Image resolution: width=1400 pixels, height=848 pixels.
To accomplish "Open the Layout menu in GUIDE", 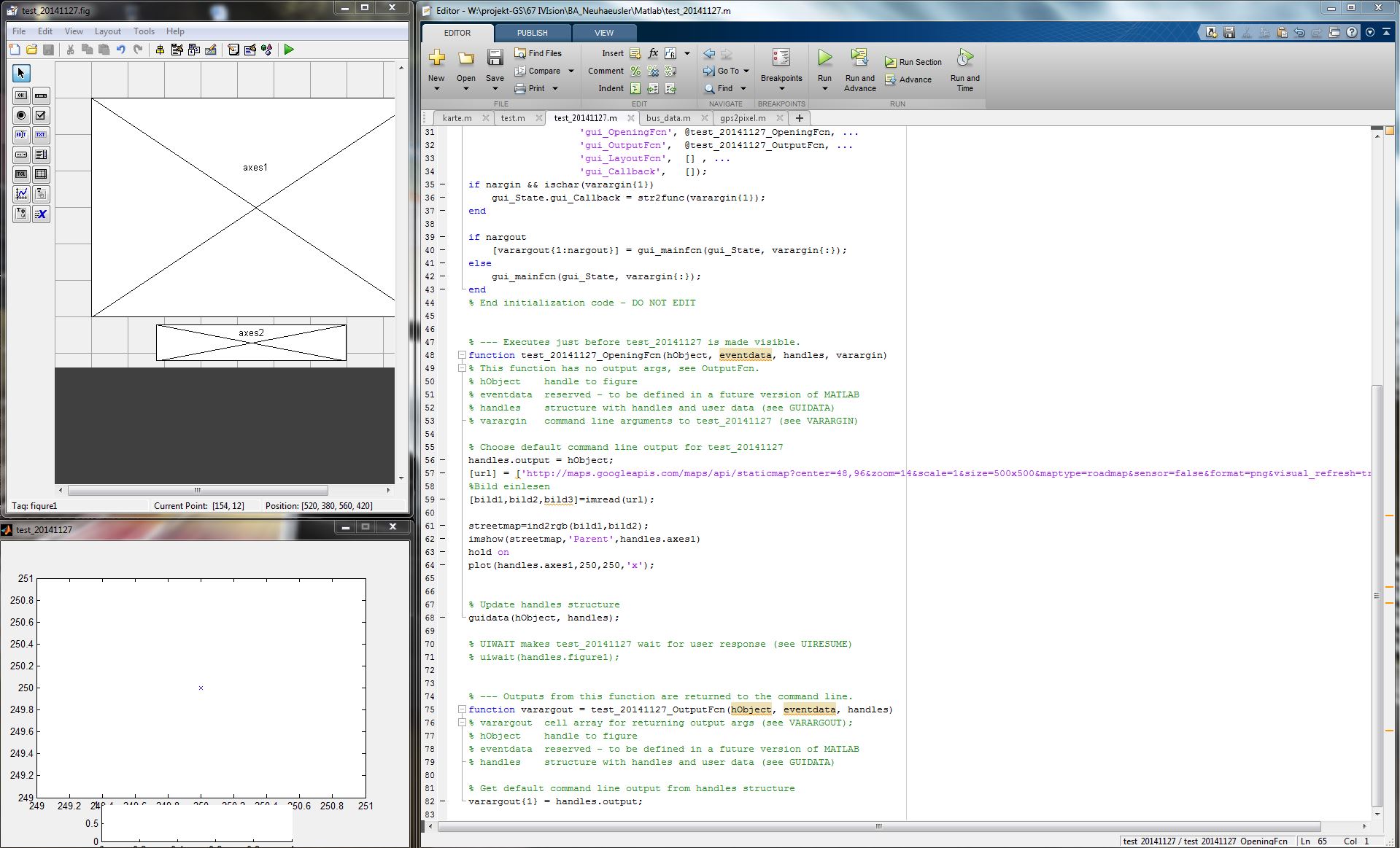I will (x=107, y=31).
